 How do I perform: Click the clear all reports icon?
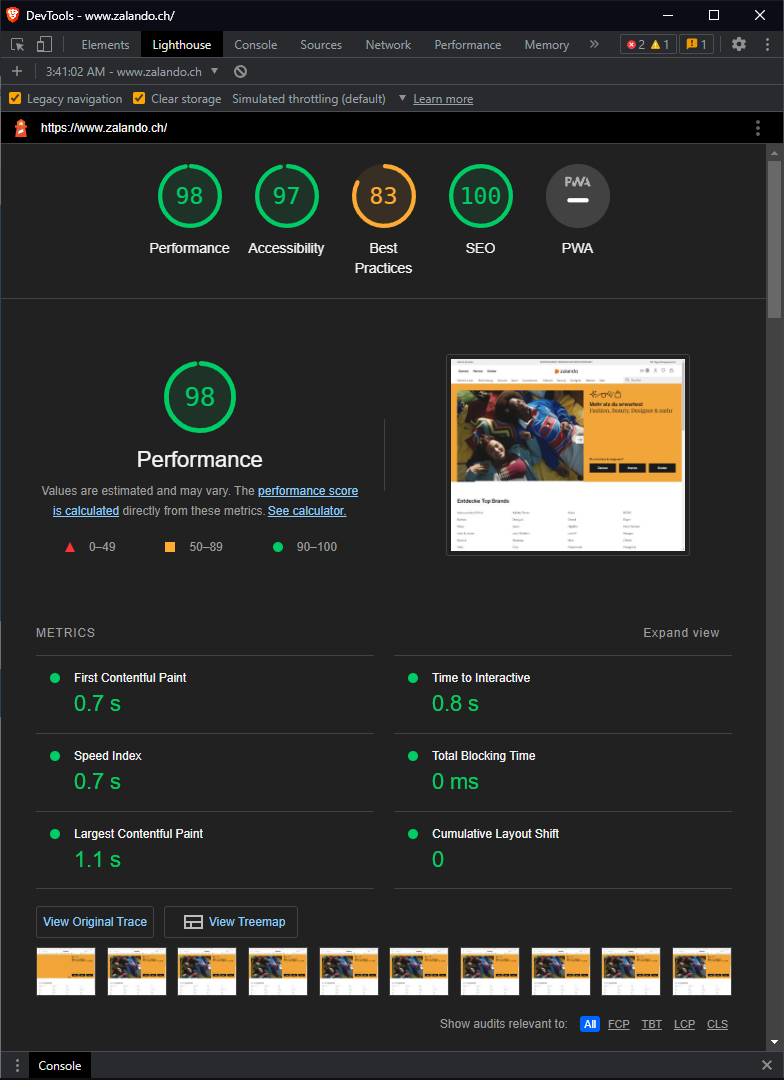pyautogui.click(x=240, y=72)
